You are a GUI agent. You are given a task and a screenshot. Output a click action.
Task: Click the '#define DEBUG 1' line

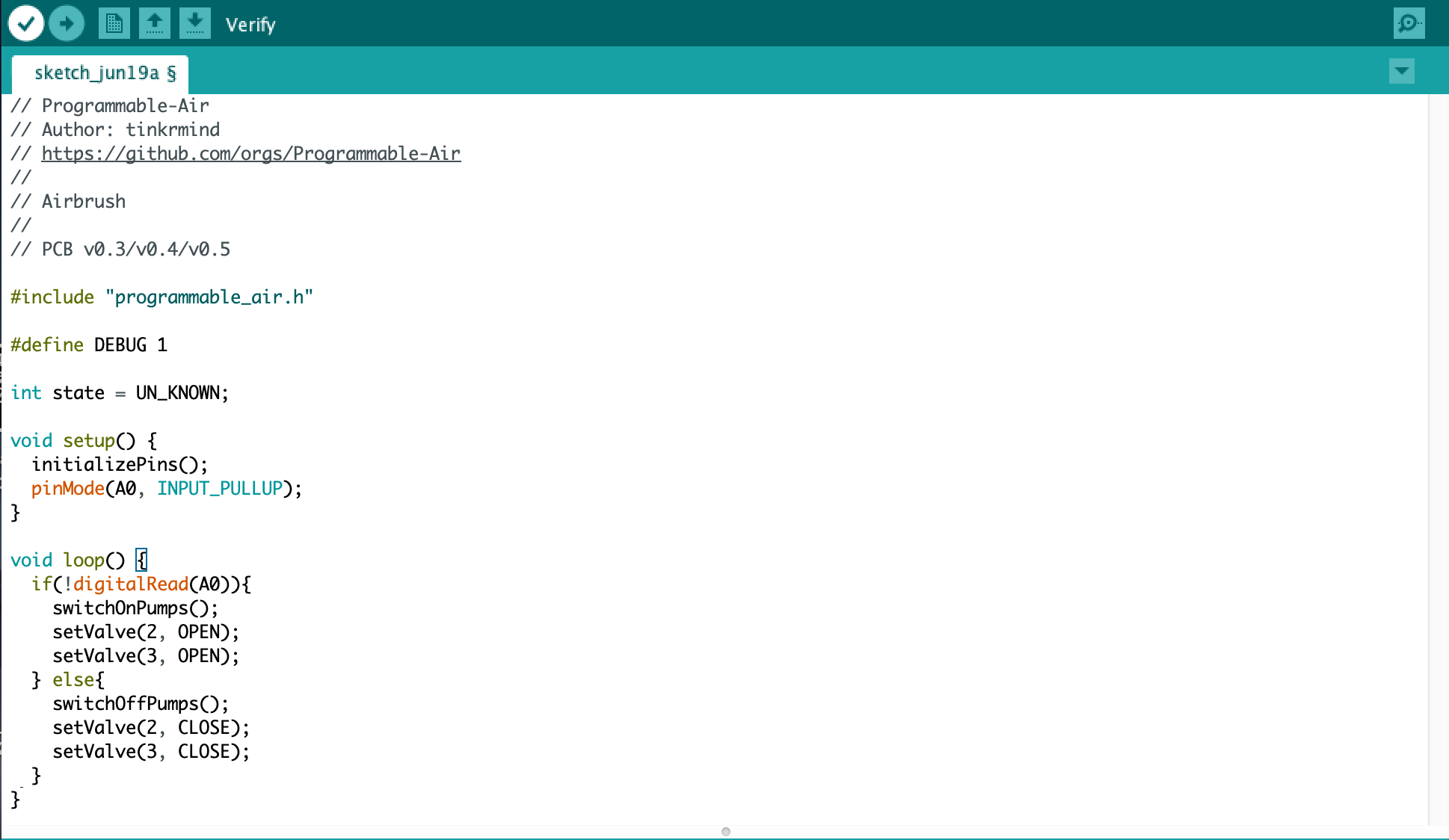pos(89,345)
